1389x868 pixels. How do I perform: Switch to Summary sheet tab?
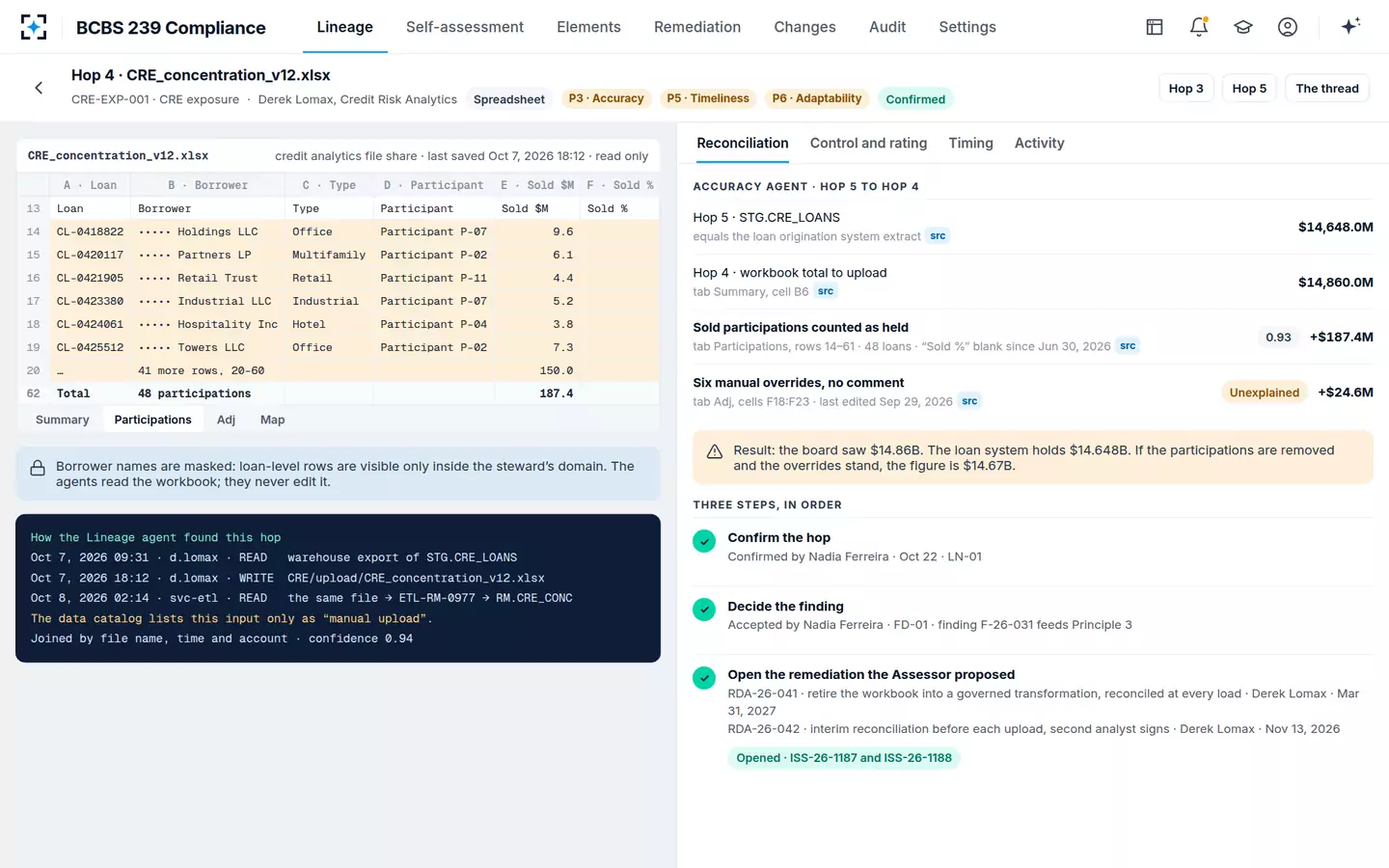click(x=63, y=420)
